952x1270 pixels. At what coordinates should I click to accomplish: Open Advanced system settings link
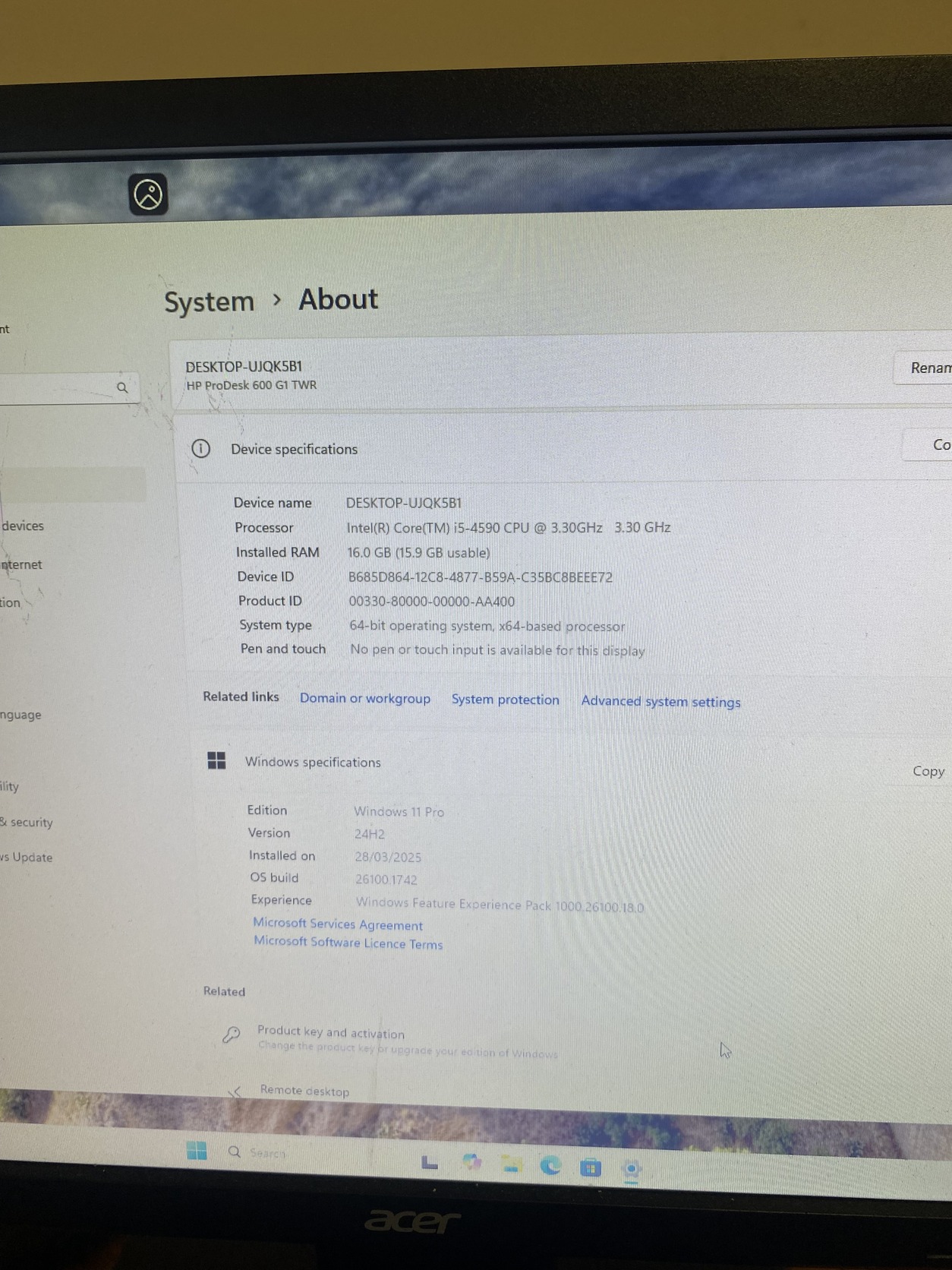pyautogui.click(x=660, y=702)
